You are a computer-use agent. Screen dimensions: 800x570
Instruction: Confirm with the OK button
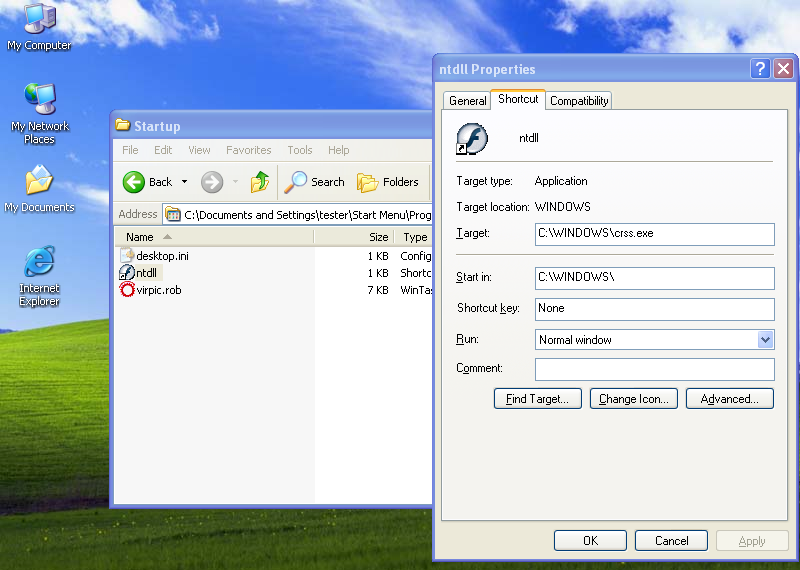click(590, 541)
